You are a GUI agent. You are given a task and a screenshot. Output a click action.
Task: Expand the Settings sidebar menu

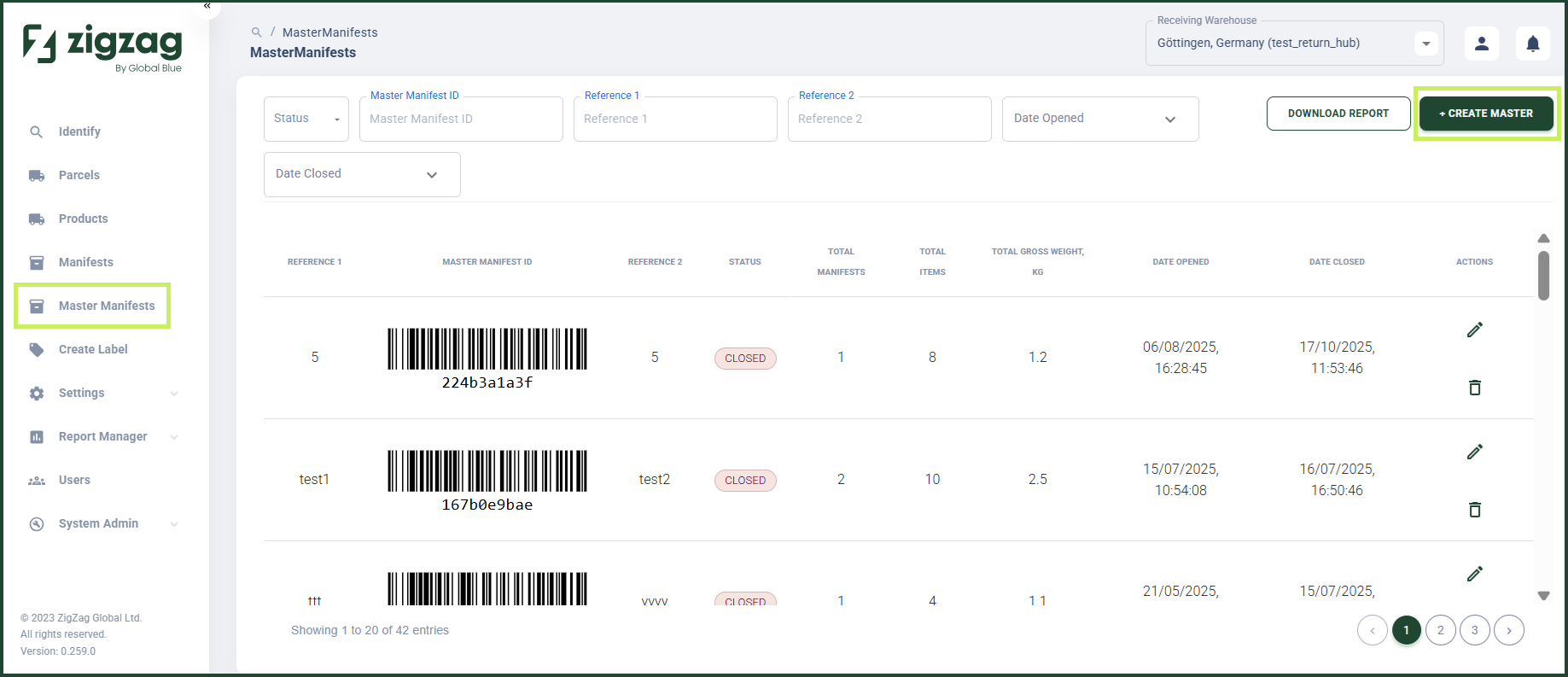(x=103, y=393)
